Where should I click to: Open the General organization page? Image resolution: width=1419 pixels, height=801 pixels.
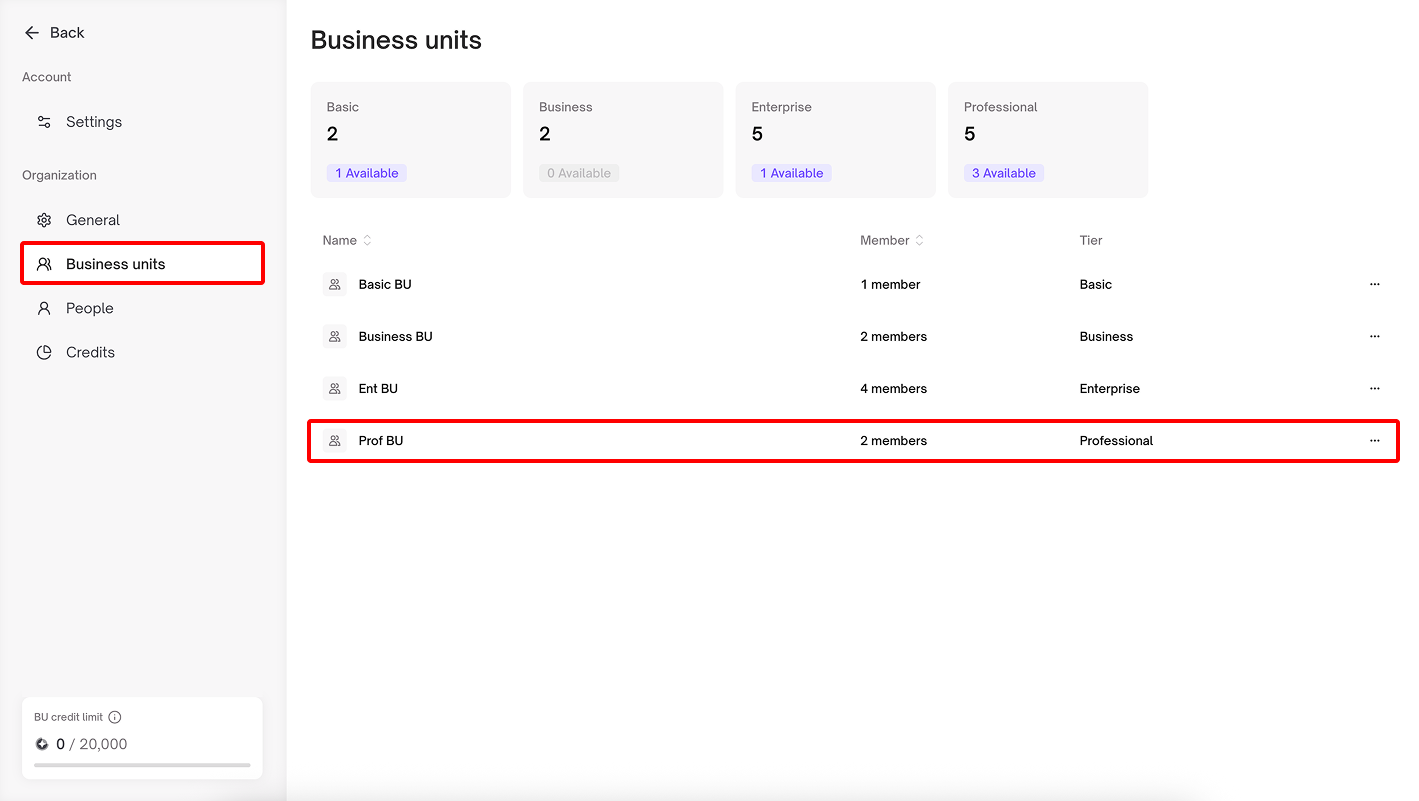pos(92,220)
